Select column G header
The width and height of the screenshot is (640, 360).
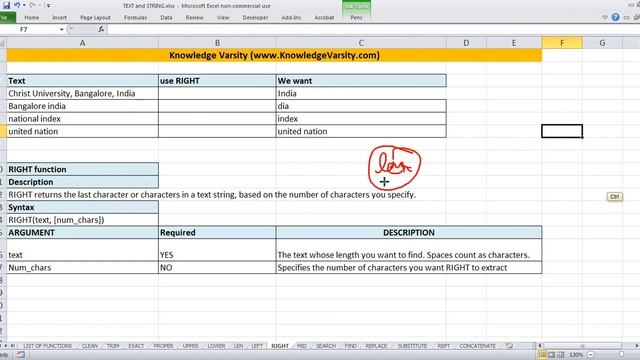602,43
